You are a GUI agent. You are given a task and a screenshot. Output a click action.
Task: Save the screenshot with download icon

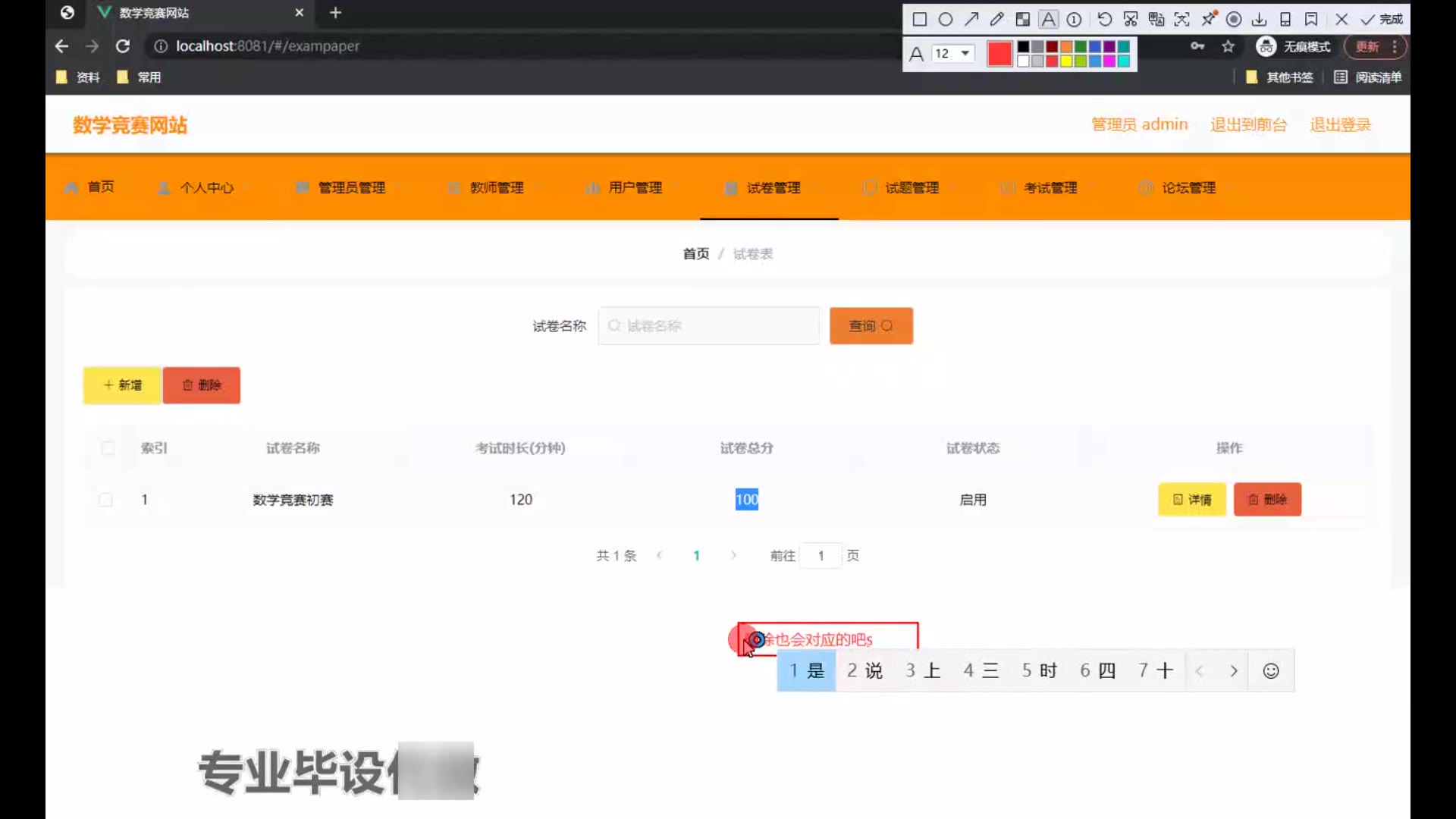(1260, 20)
